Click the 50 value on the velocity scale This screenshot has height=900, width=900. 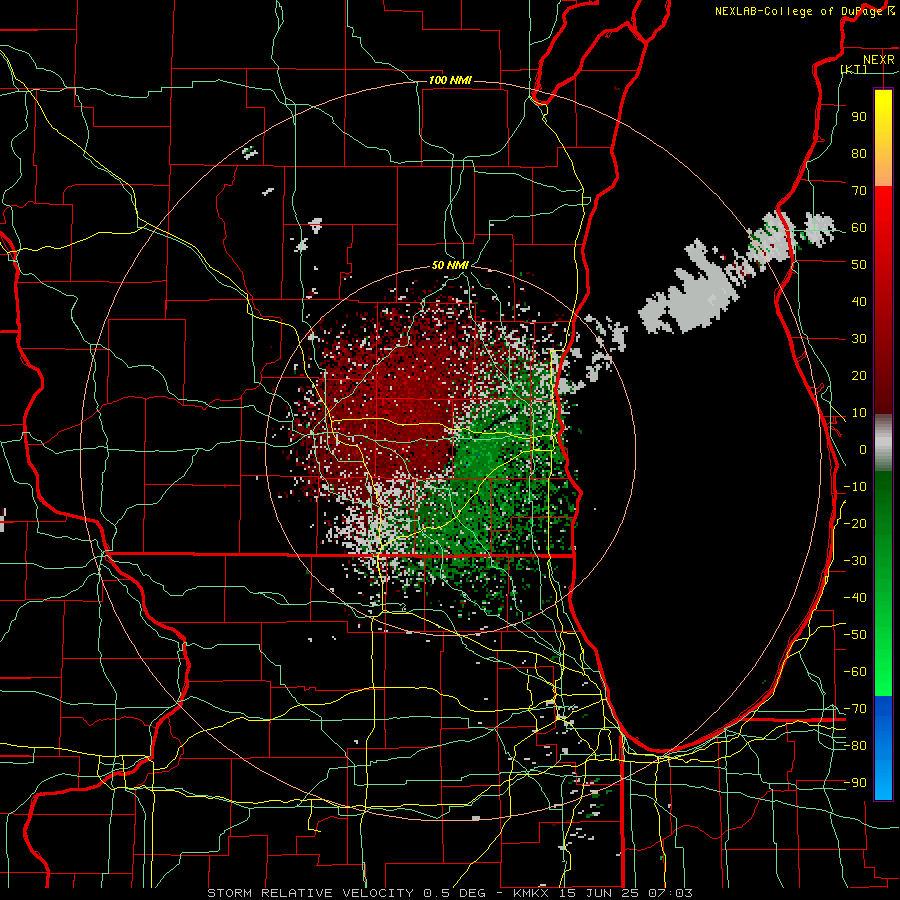tap(859, 265)
